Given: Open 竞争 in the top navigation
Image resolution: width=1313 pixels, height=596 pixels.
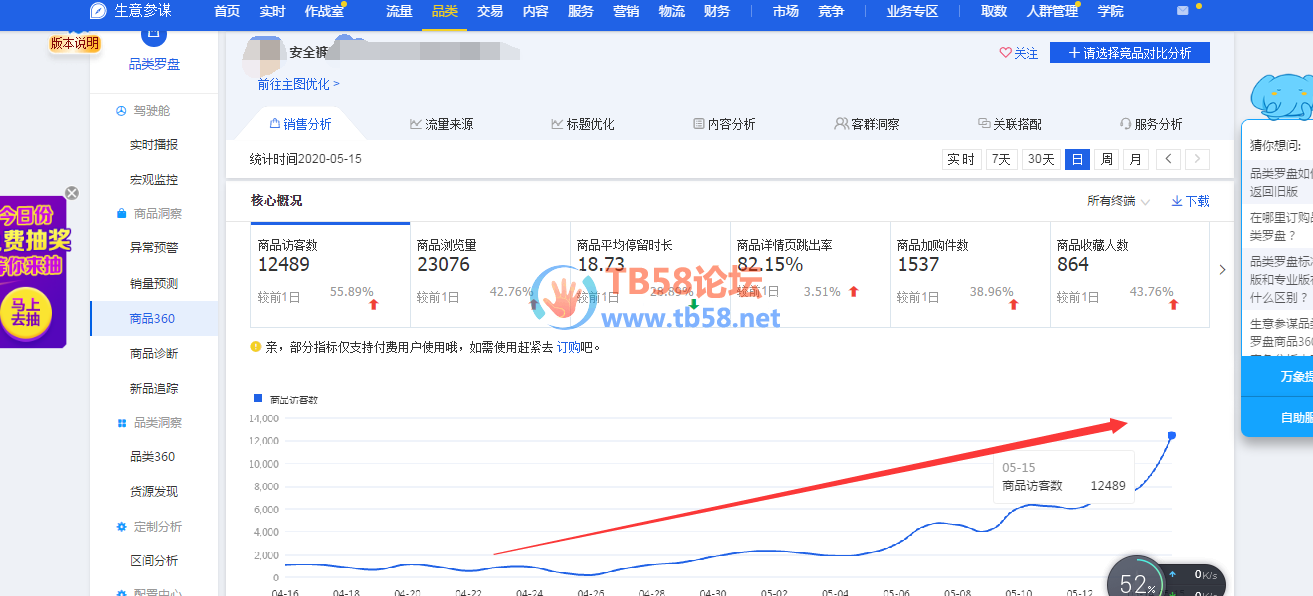Looking at the screenshot, I should coord(831,11).
